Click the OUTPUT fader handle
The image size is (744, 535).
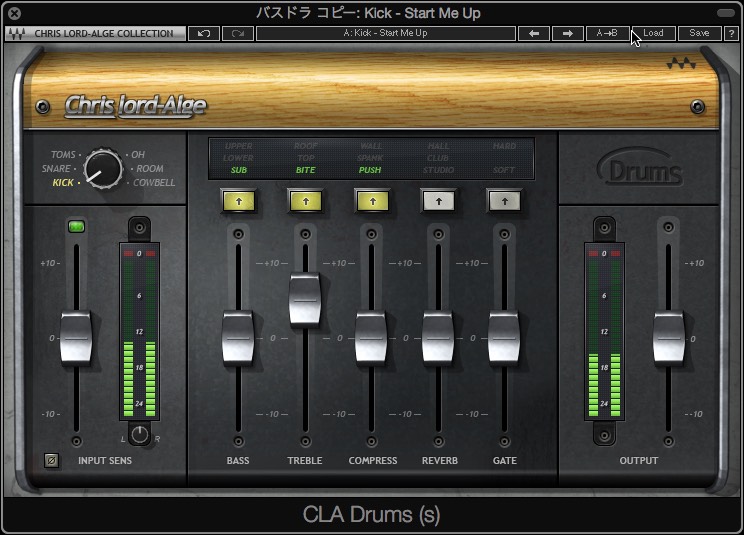[x=669, y=338]
